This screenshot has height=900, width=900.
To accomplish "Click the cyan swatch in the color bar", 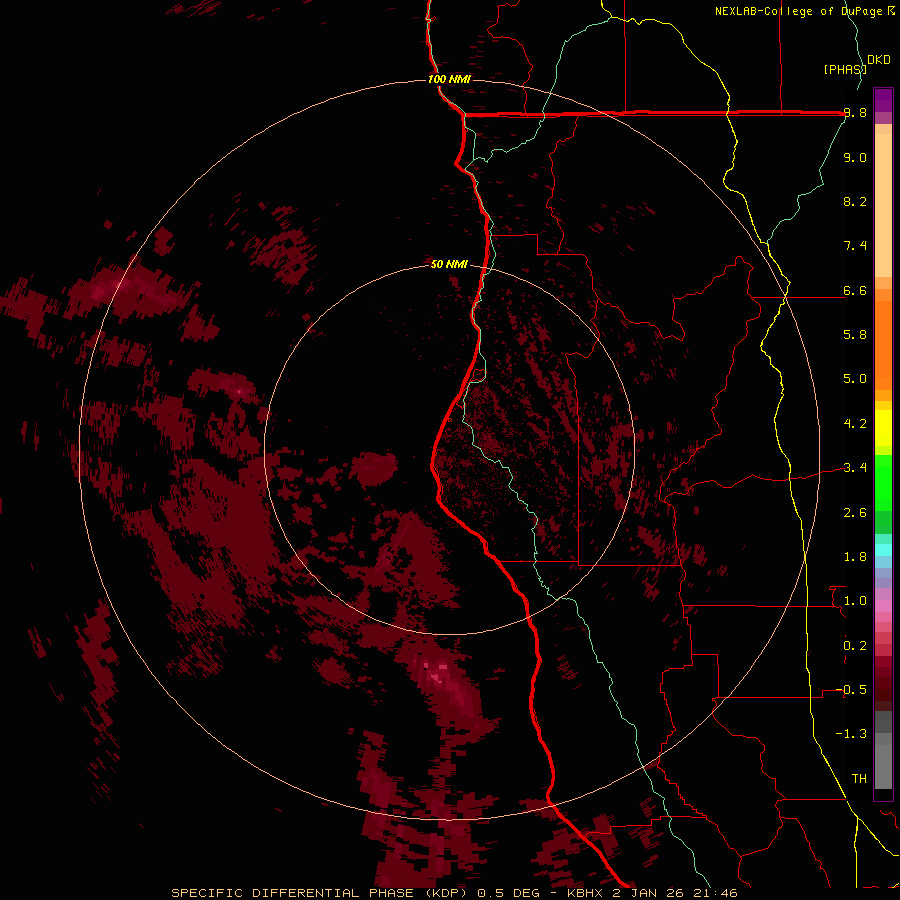I will click(x=883, y=550).
